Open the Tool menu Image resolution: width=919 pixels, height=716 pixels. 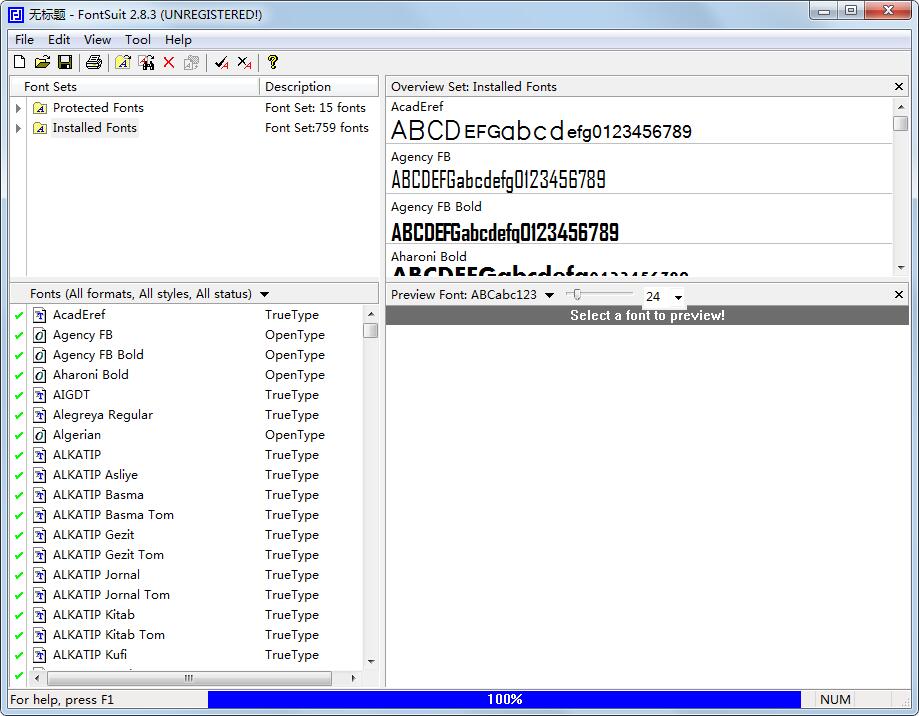tap(138, 40)
